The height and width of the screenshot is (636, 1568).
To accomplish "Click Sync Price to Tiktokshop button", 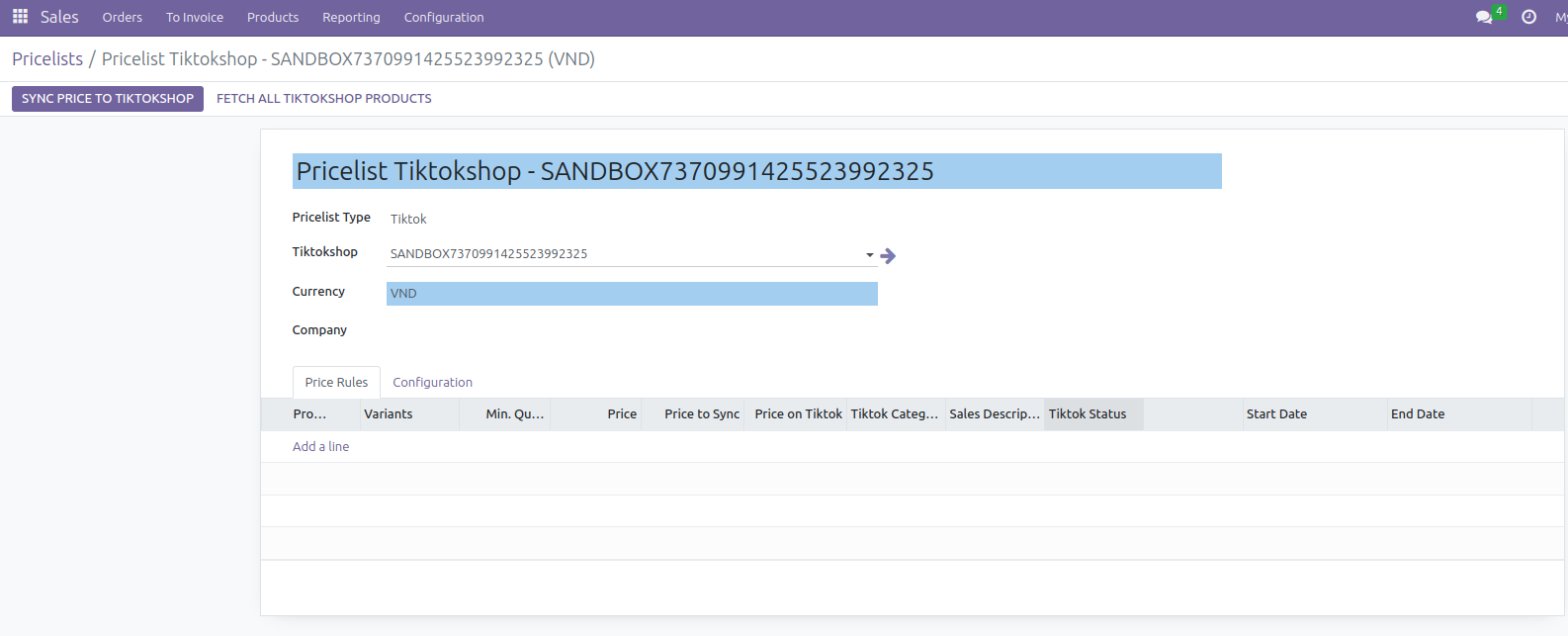I will 108,99.
